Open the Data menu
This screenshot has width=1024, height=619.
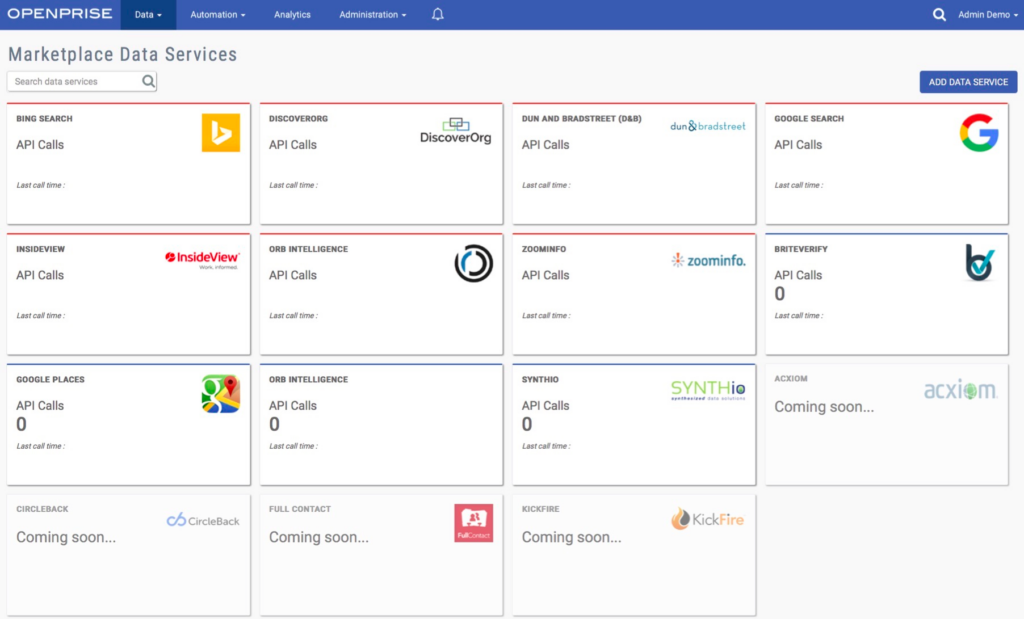point(147,14)
